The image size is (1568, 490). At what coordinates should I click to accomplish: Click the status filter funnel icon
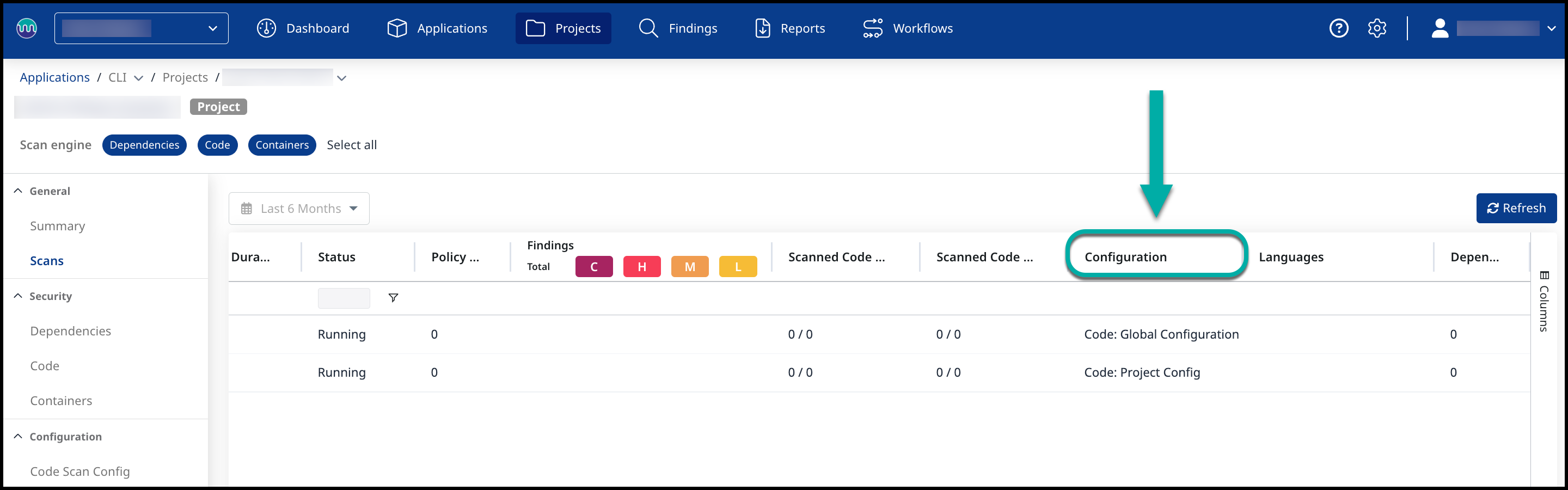393,298
